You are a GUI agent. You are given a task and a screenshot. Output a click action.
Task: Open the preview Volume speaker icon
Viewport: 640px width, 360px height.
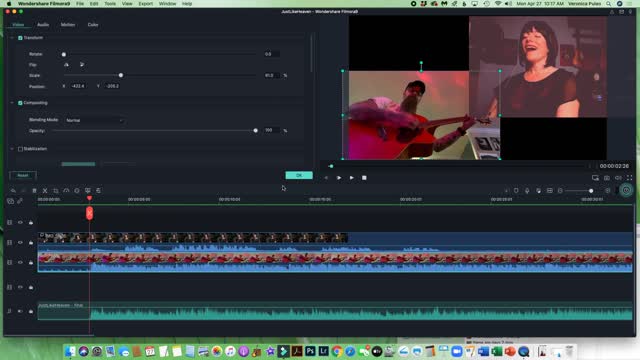click(x=618, y=178)
